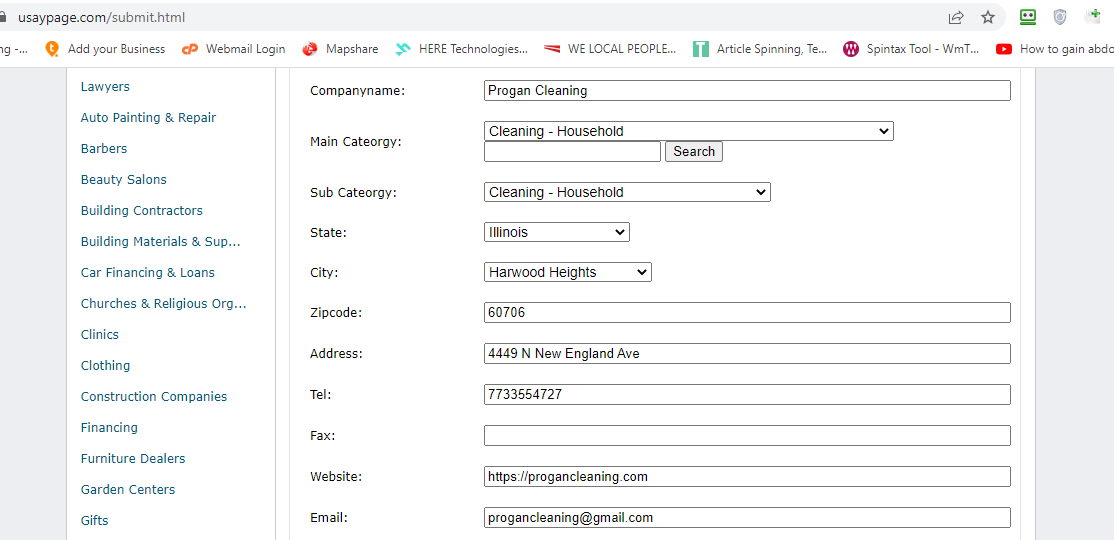Open the Building Contractors link
1114x540 pixels.
point(141,210)
